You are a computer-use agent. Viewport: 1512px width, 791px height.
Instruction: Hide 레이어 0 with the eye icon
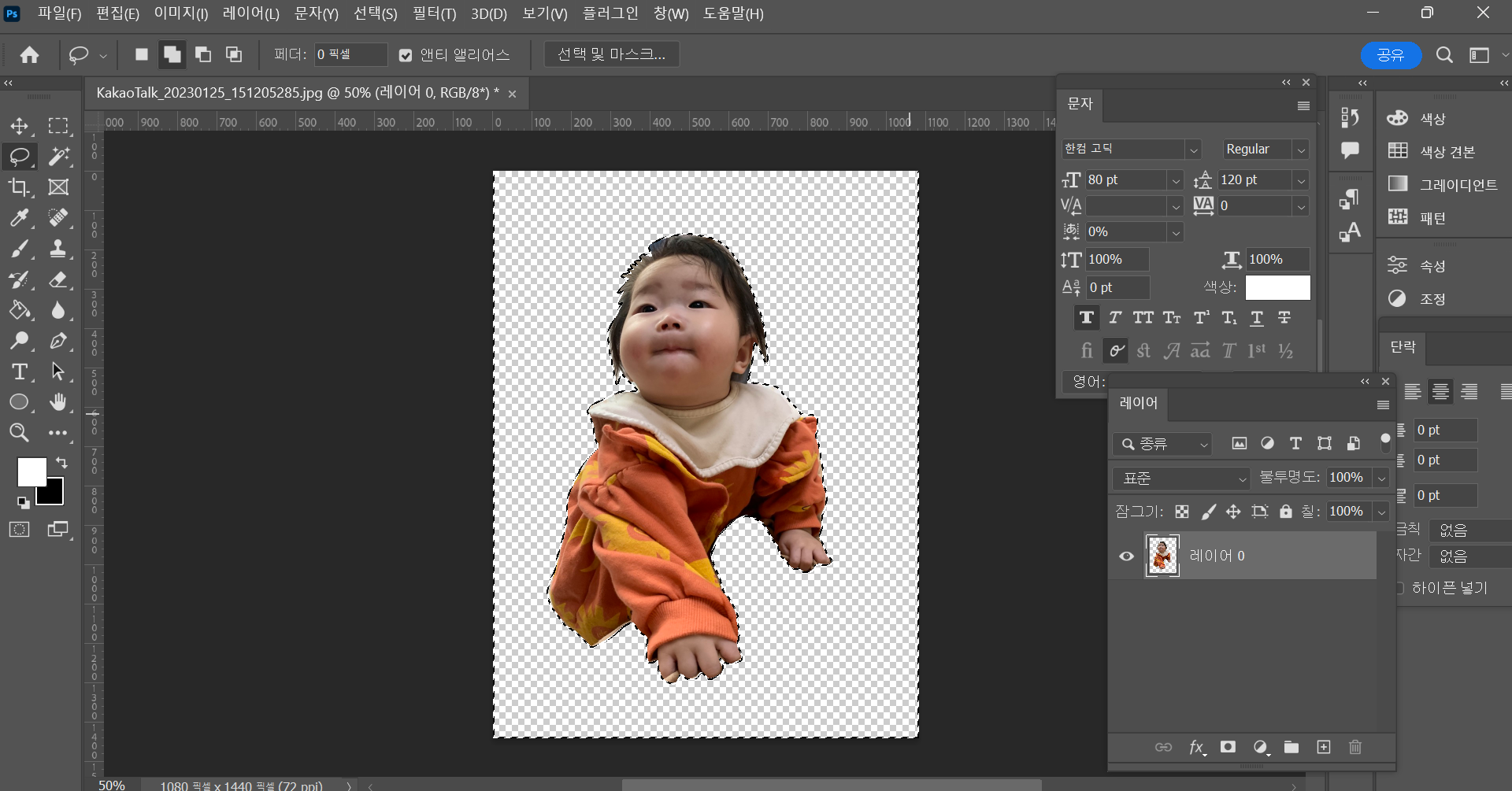click(1127, 556)
